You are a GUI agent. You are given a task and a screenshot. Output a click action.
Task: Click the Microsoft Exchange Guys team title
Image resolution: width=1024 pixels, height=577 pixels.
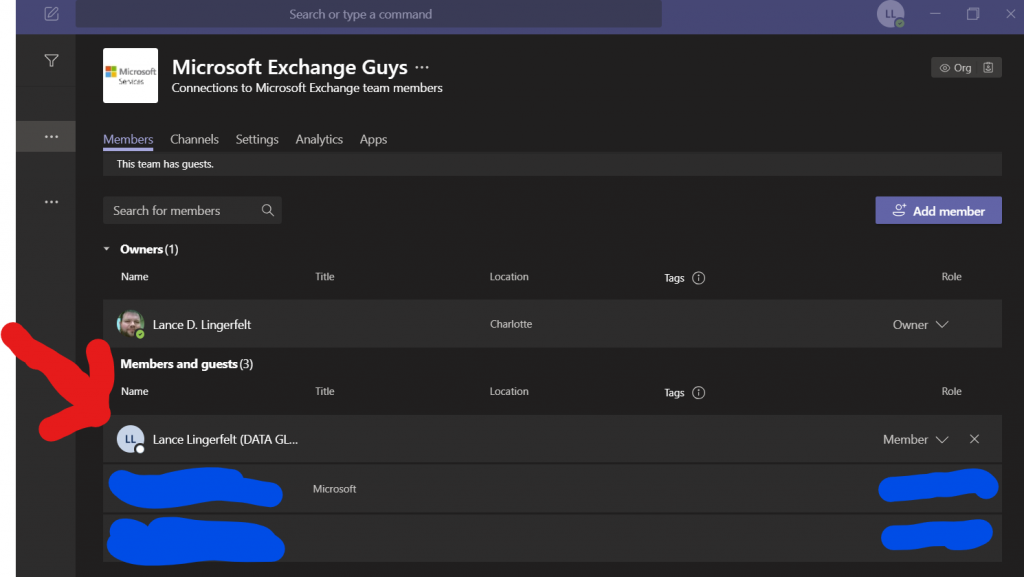tap(289, 67)
